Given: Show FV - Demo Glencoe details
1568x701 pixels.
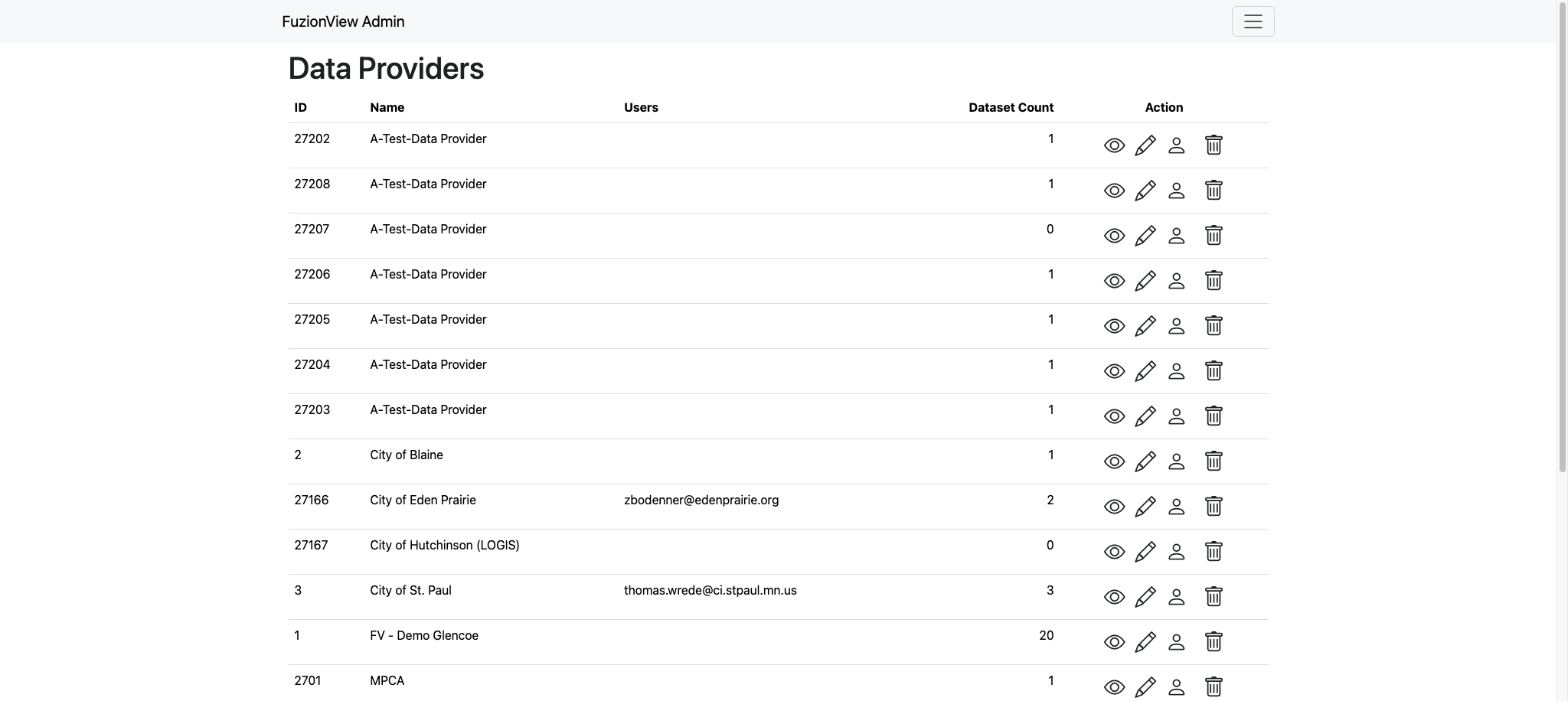Looking at the screenshot, I should pos(1114,642).
